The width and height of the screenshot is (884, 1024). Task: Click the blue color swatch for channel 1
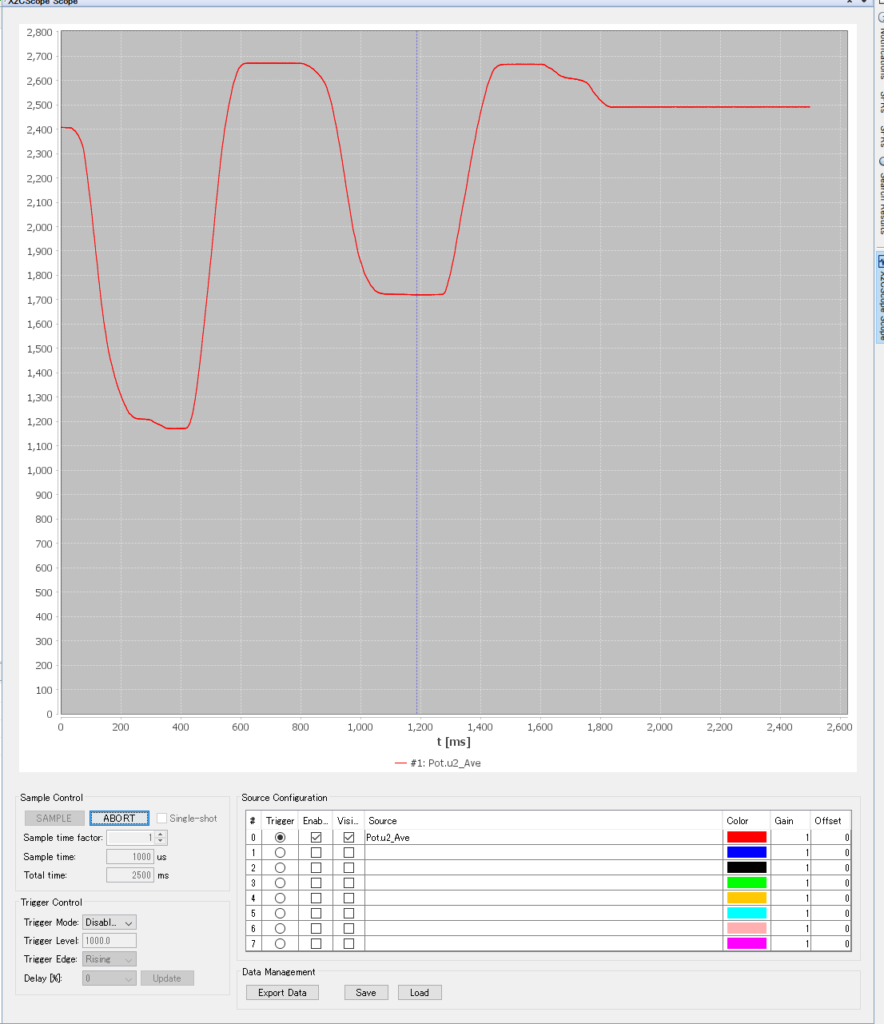point(746,852)
